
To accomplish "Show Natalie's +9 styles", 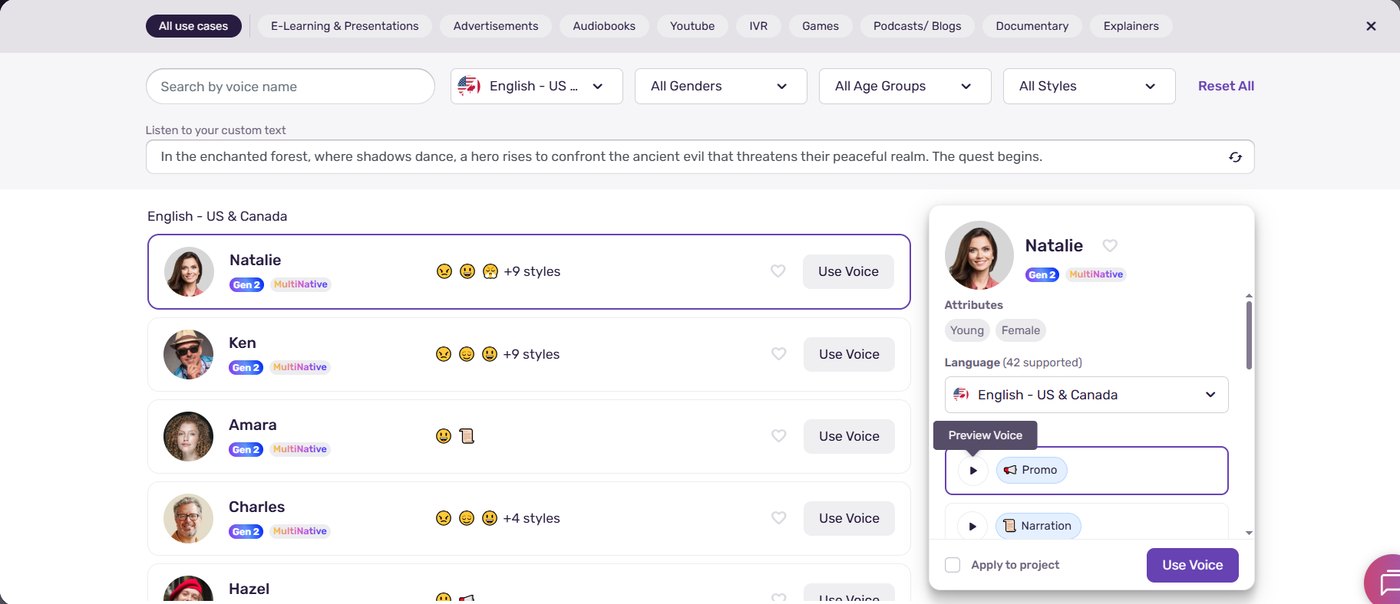I will click(532, 271).
